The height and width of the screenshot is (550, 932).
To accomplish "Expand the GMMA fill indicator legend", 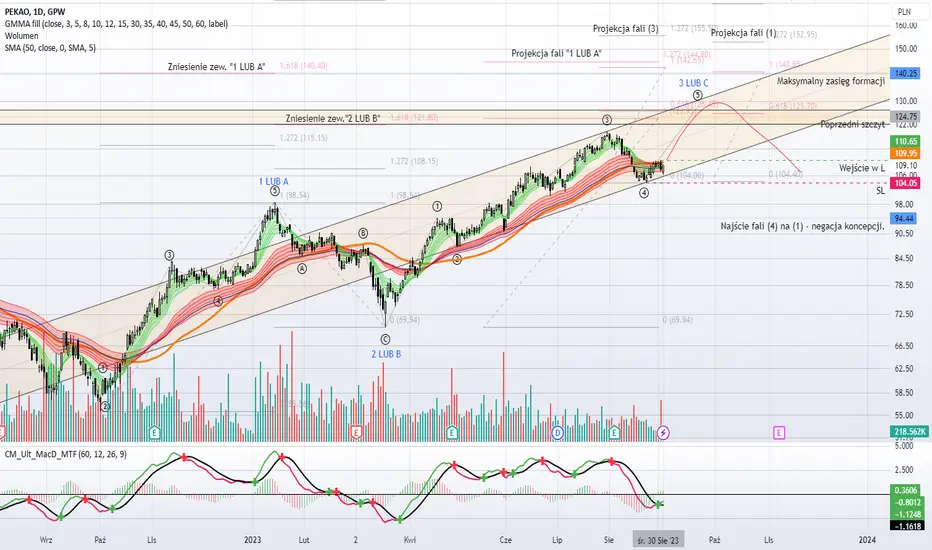I will click(116, 24).
